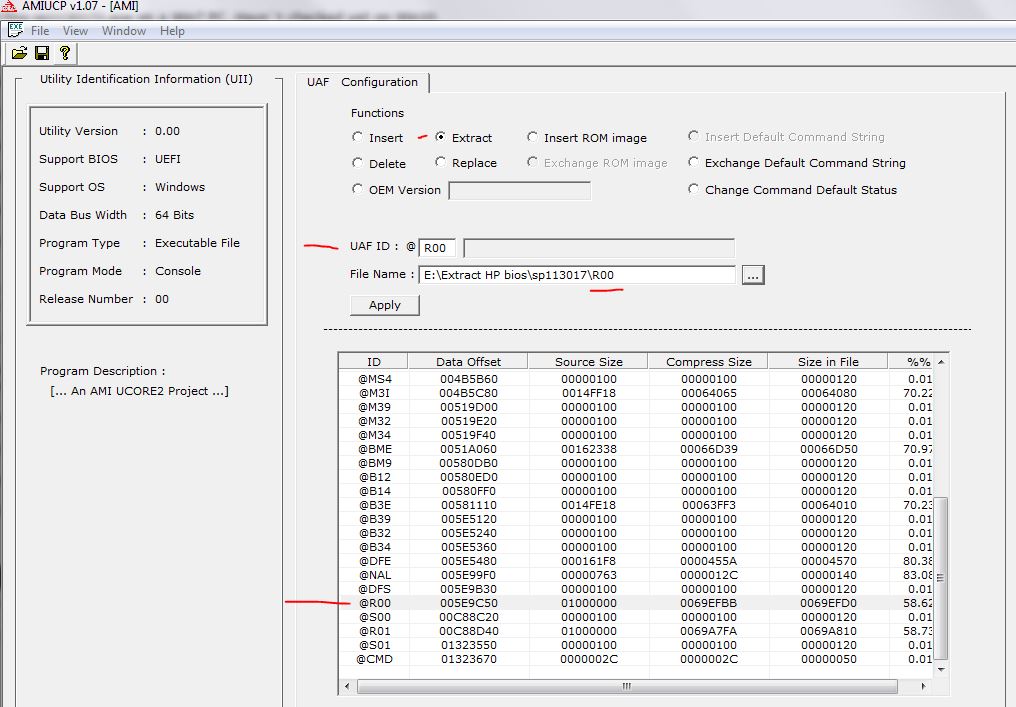Click the horizontal scrollbar thumb
1016x707 pixels.
627,686
